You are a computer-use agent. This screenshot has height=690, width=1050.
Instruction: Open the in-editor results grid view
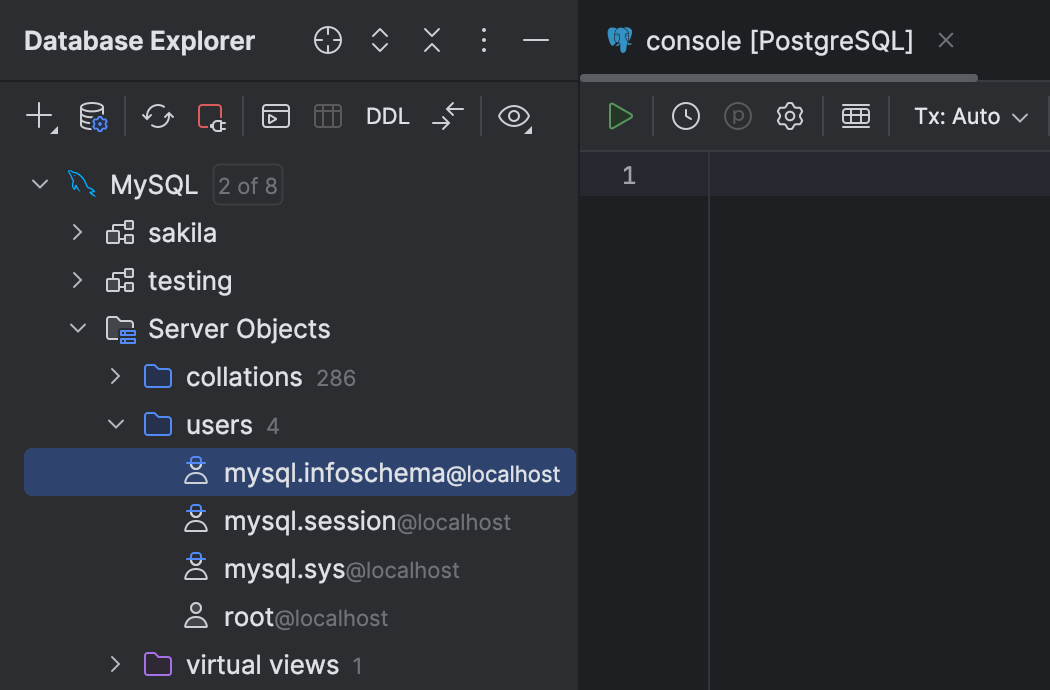(856, 116)
